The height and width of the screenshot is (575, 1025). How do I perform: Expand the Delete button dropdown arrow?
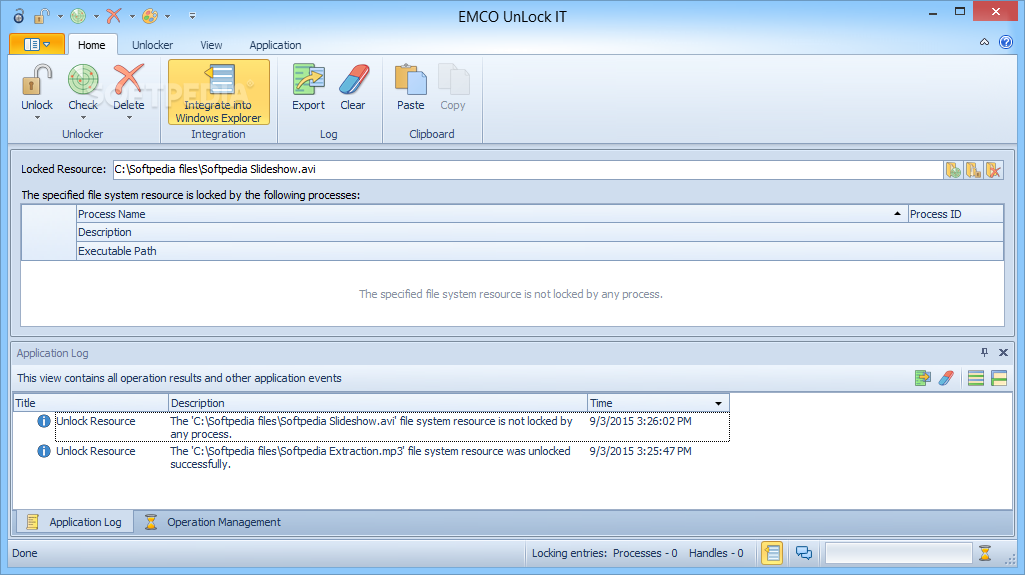click(129, 118)
